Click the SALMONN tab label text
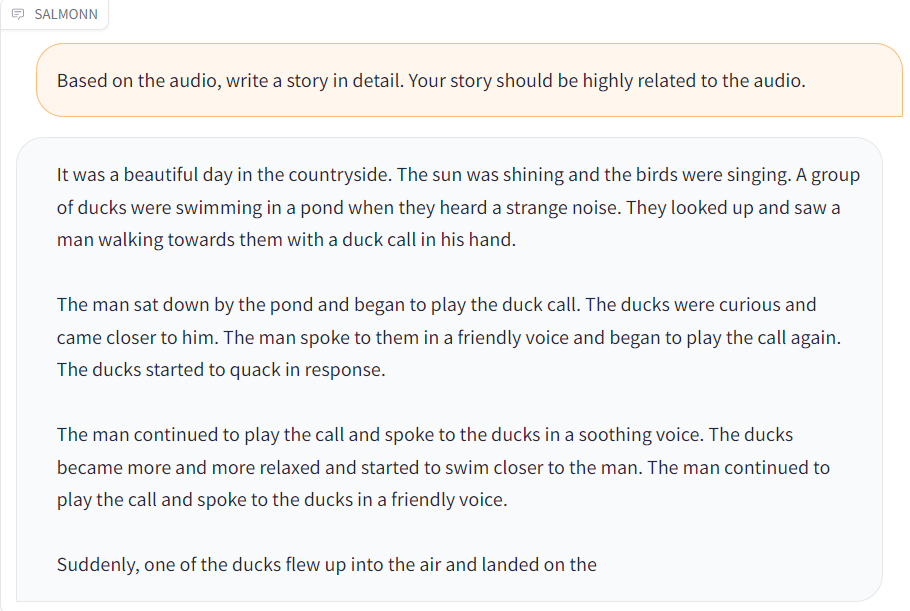Image resolution: width=910 pixels, height=611 pixels. 64,15
